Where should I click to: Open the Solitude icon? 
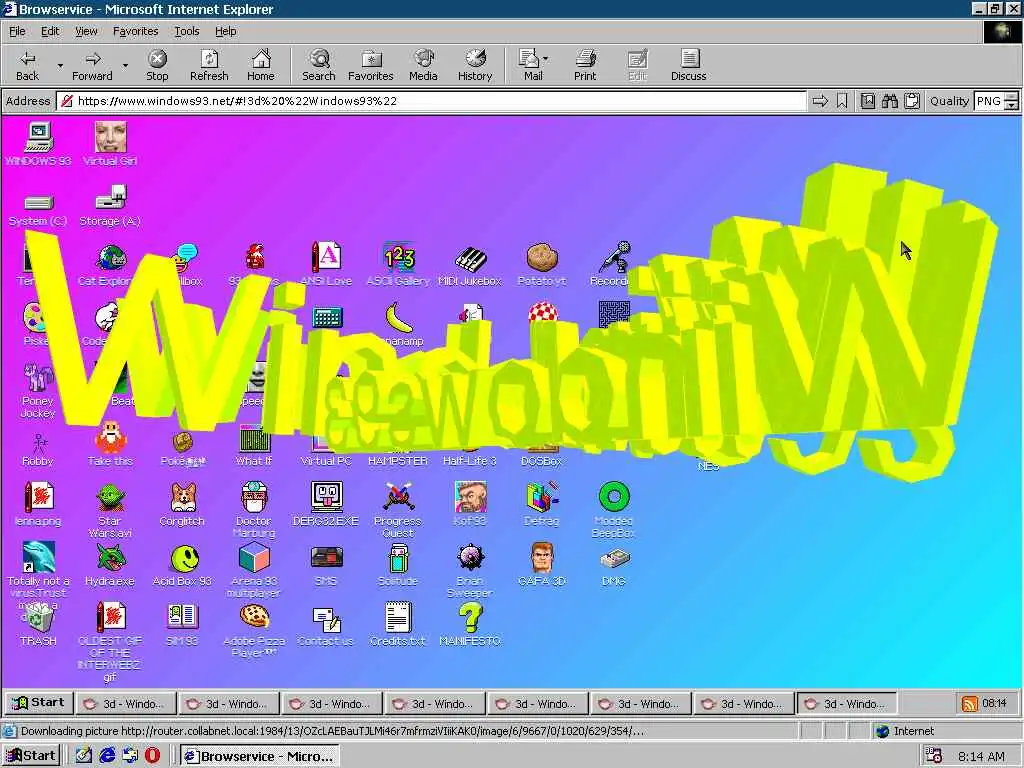point(398,564)
